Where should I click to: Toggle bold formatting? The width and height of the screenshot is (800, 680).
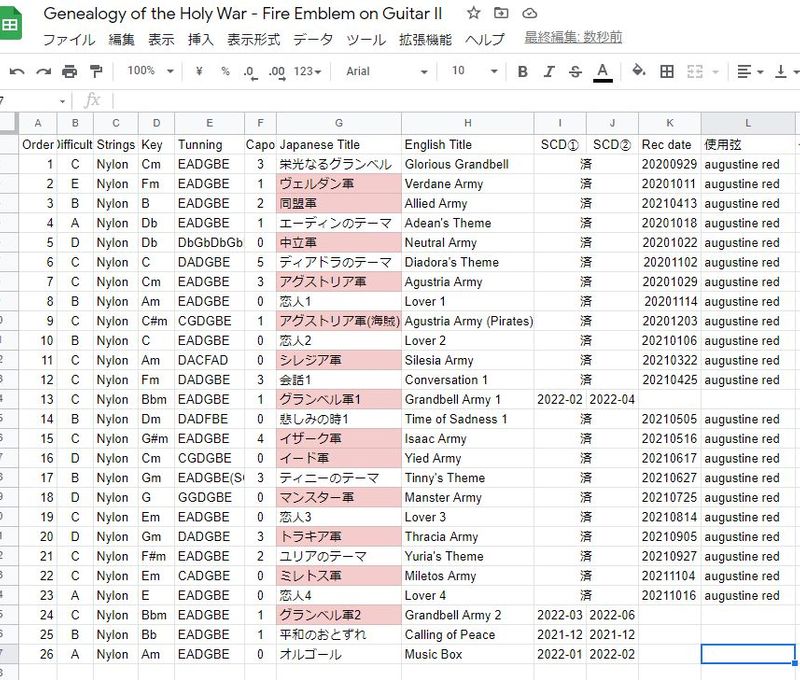(x=522, y=71)
